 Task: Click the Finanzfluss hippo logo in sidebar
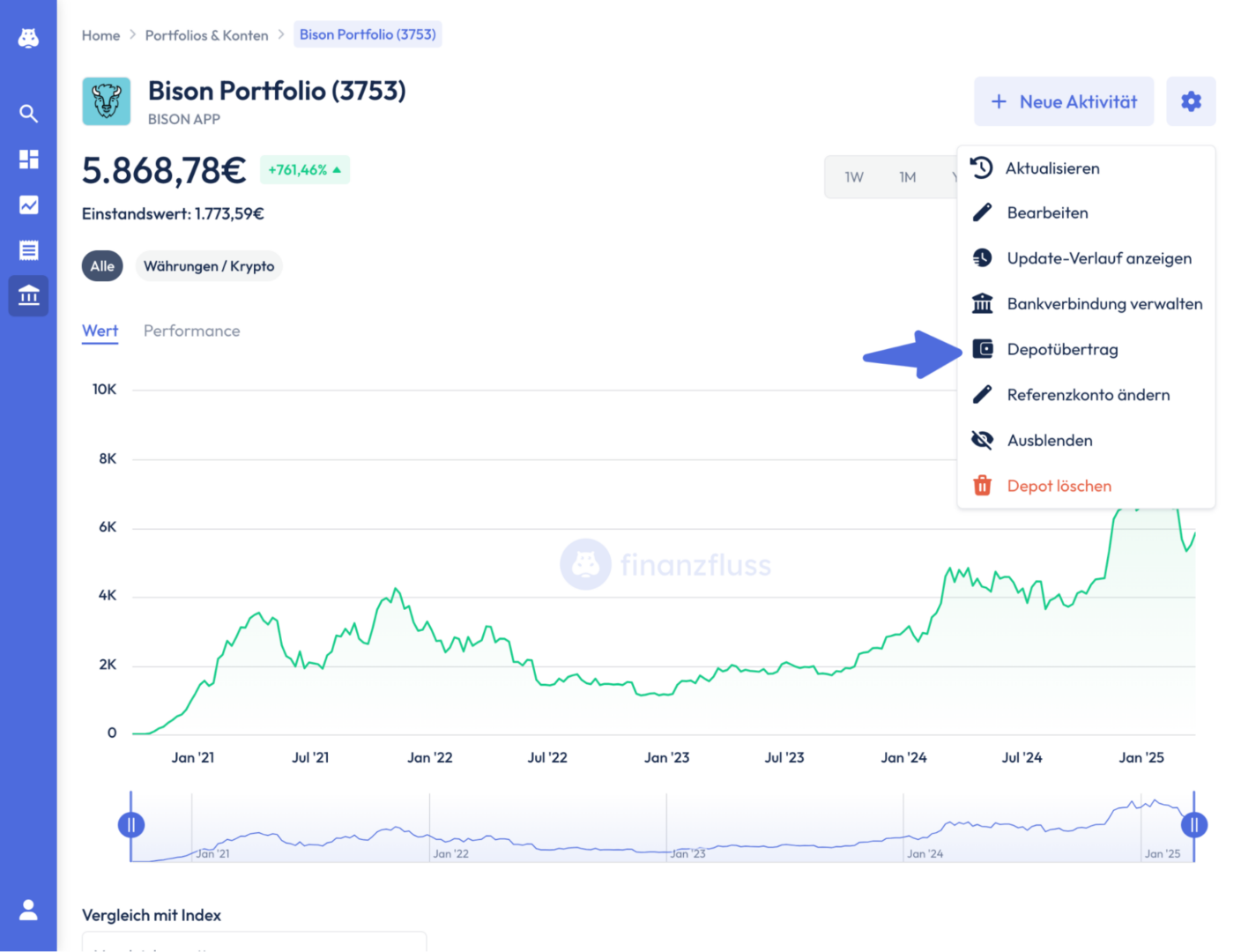pos(28,38)
